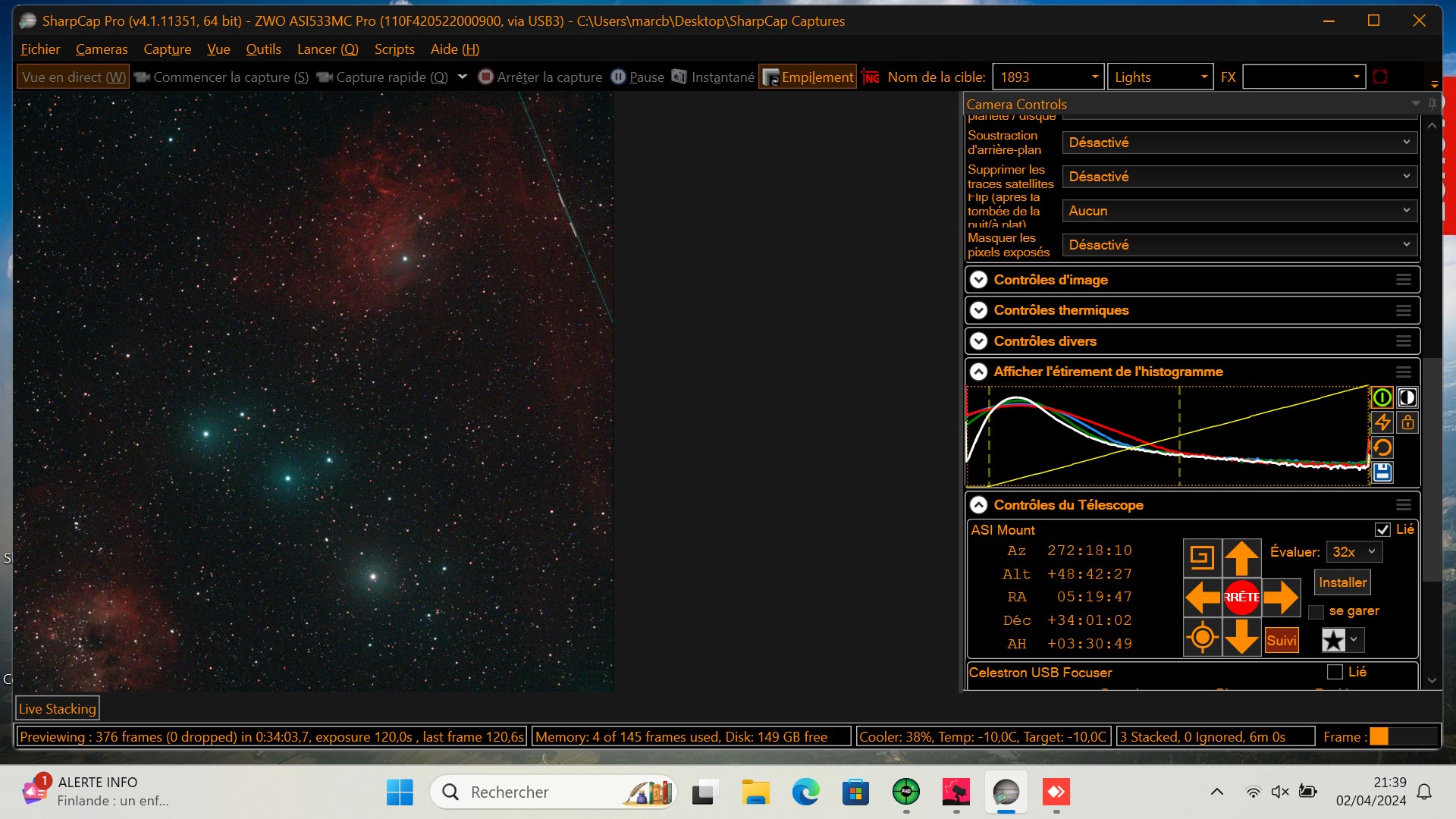Click the Suivi tracking button
This screenshot has height=819, width=1456.
coord(1282,640)
